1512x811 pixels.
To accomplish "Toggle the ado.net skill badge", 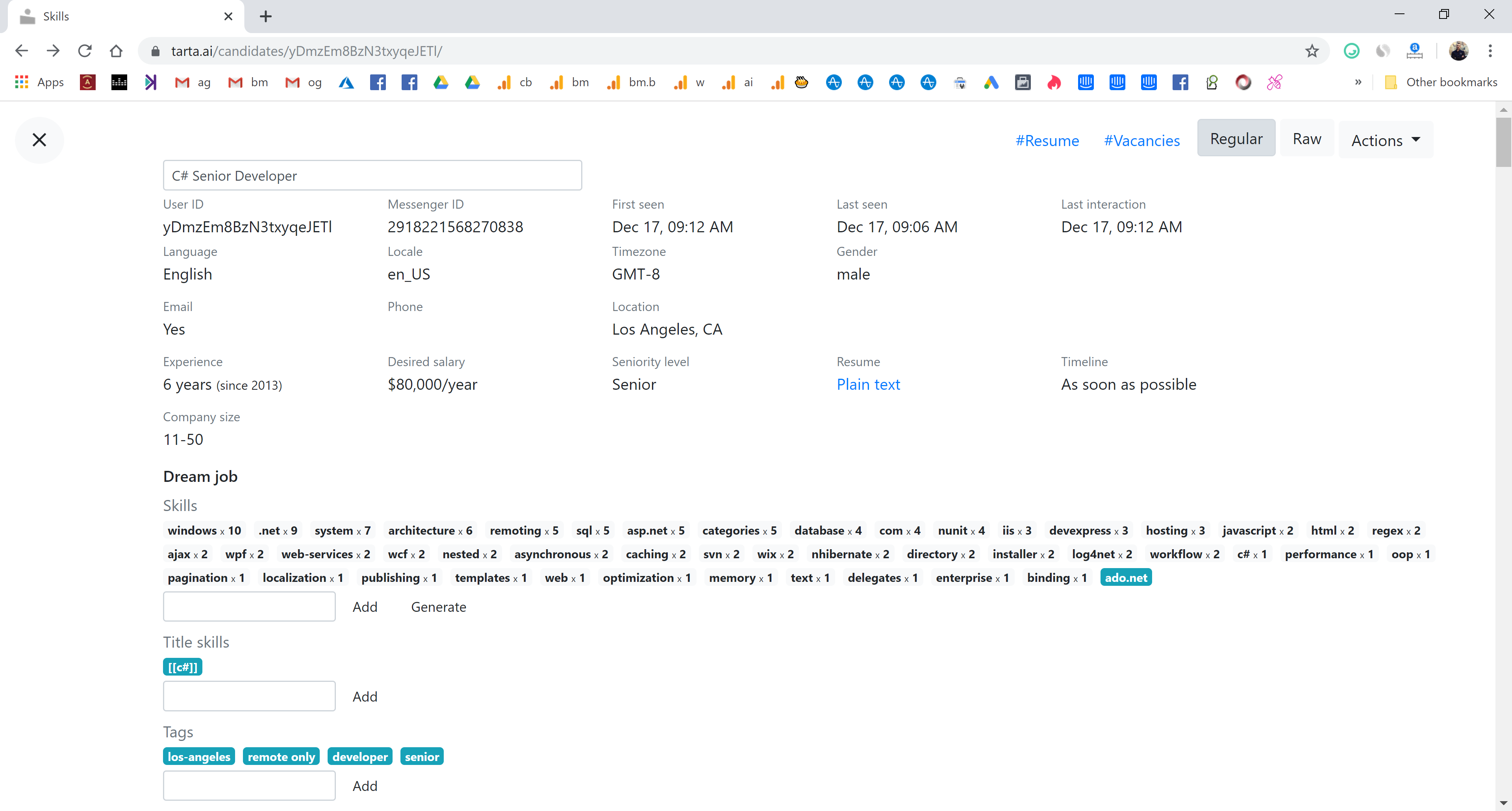I will point(1125,578).
